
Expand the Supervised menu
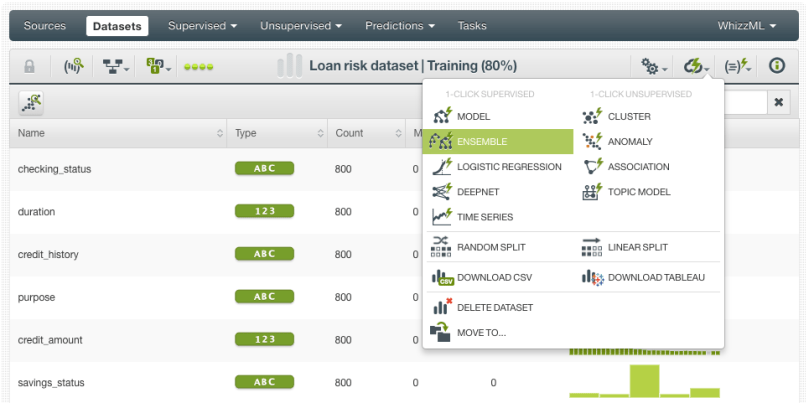pos(202,25)
